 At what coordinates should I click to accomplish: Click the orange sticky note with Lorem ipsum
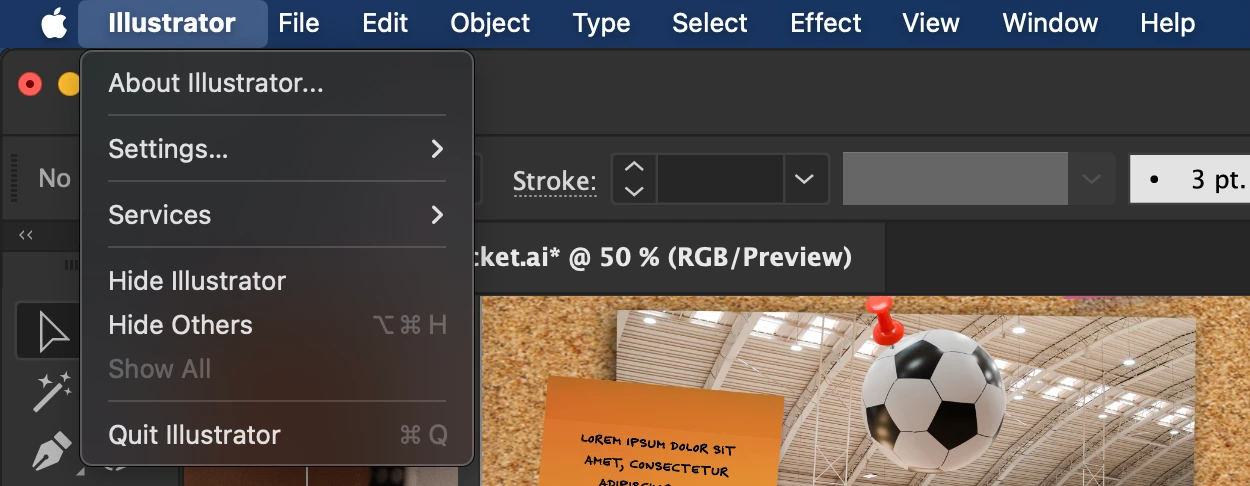[660, 432]
